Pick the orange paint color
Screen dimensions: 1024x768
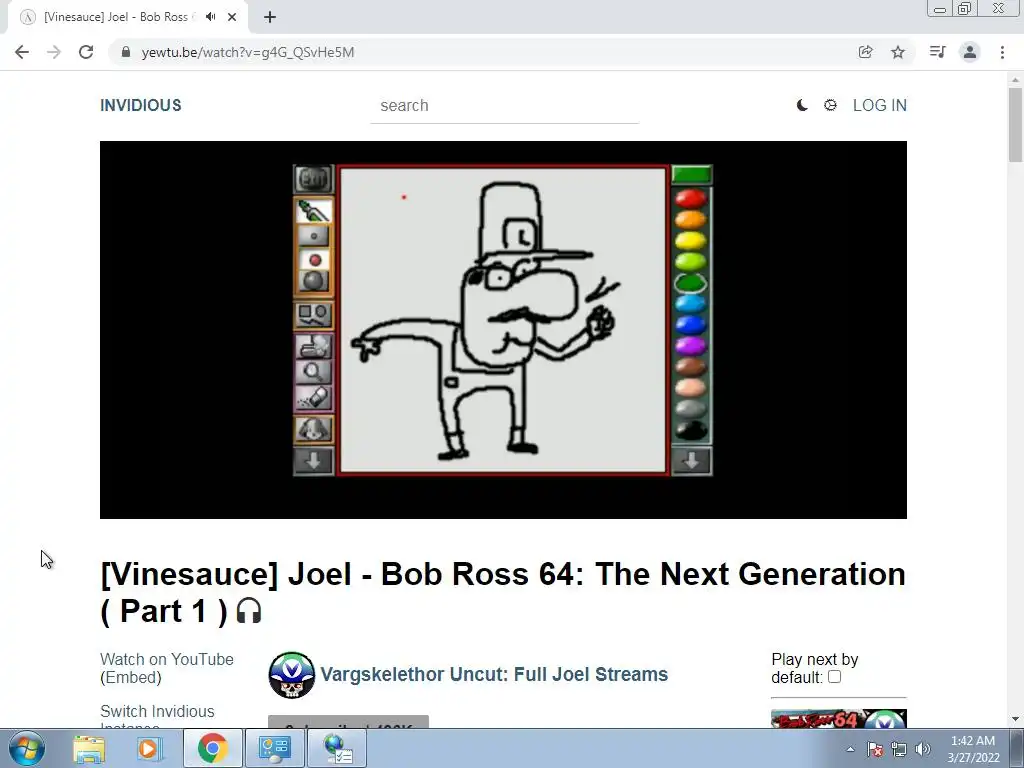(x=690, y=219)
